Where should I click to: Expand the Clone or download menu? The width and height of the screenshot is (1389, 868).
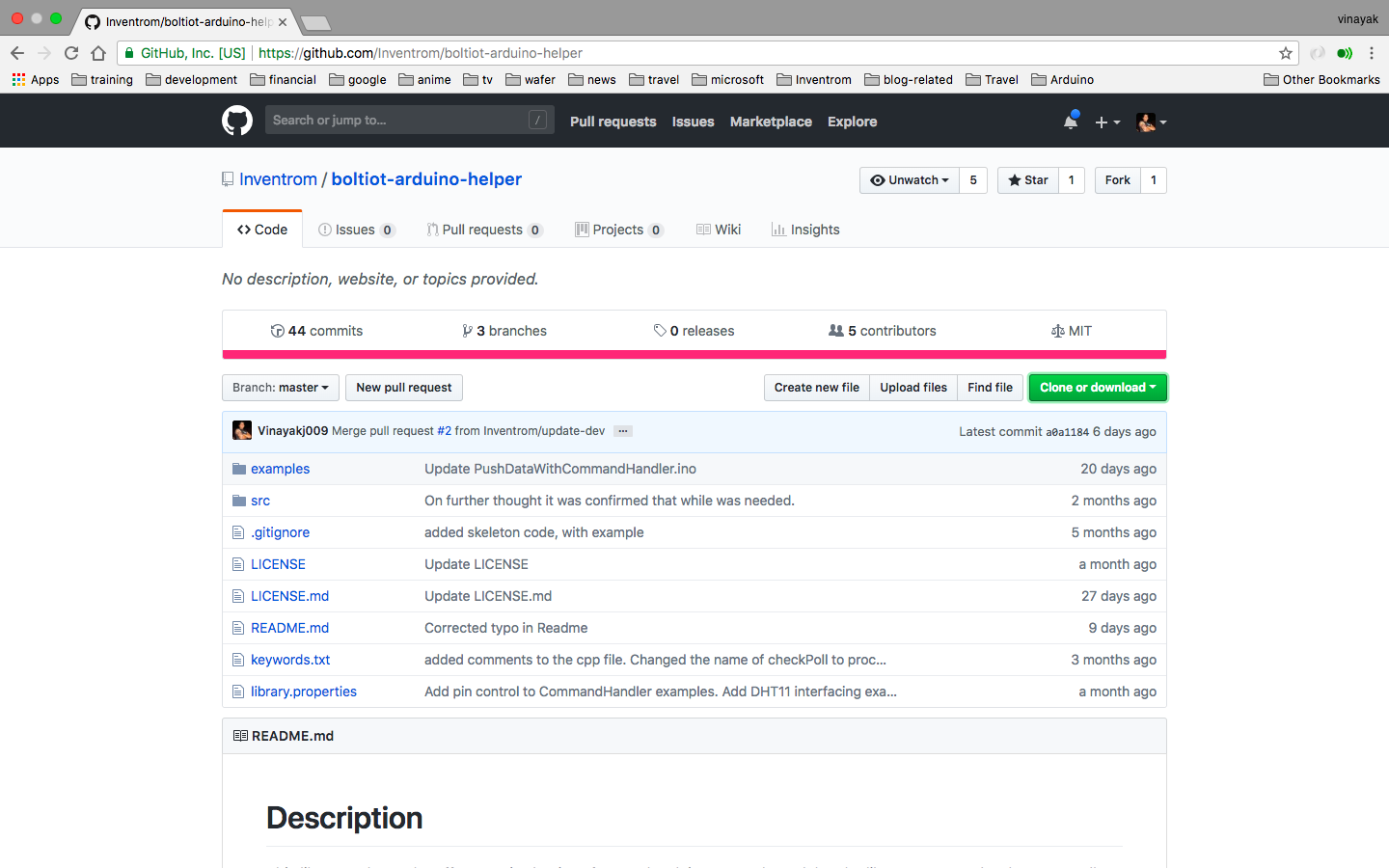[x=1097, y=388]
